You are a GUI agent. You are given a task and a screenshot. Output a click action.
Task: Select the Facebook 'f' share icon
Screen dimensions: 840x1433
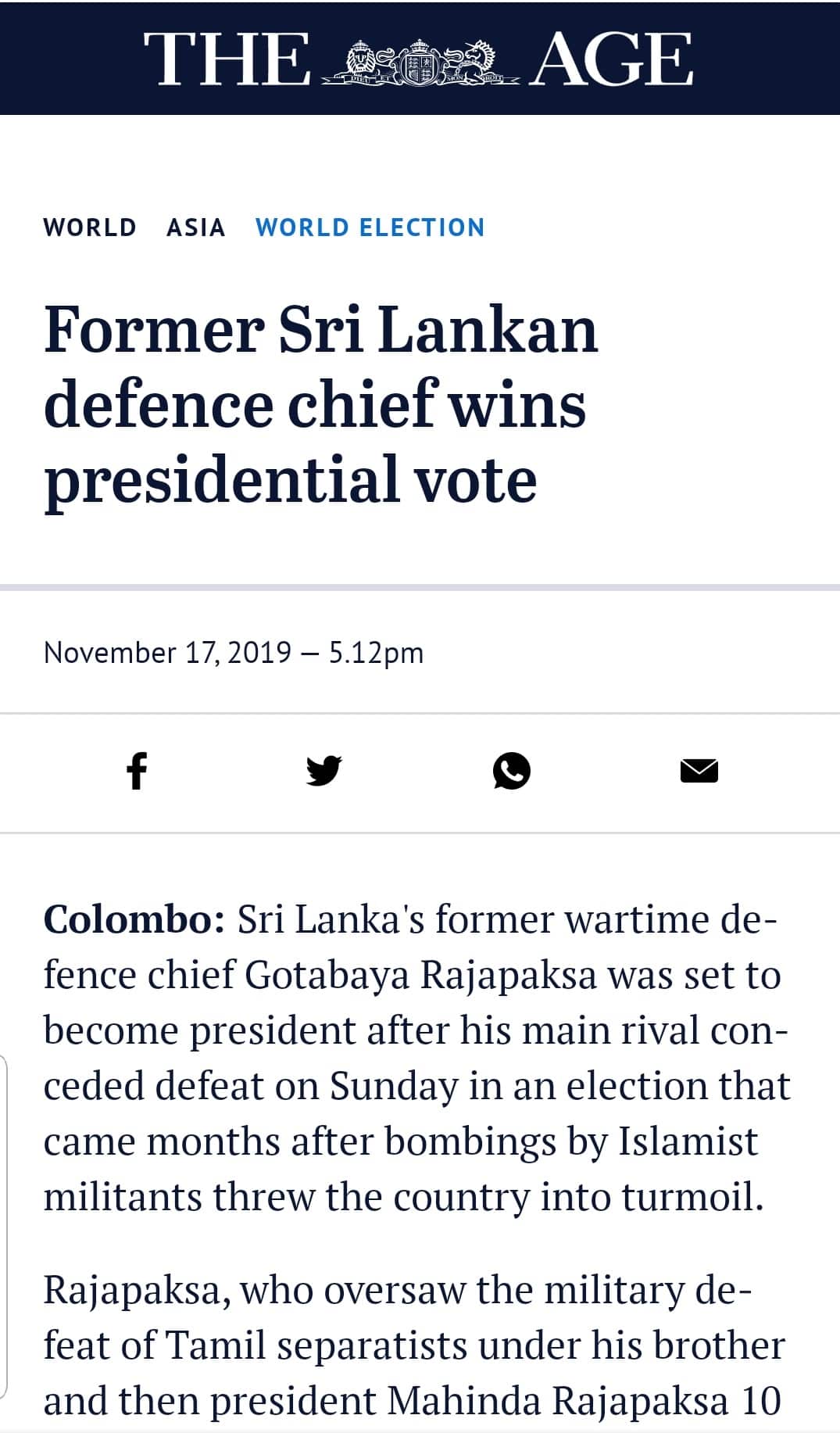(x=138, y=771)
